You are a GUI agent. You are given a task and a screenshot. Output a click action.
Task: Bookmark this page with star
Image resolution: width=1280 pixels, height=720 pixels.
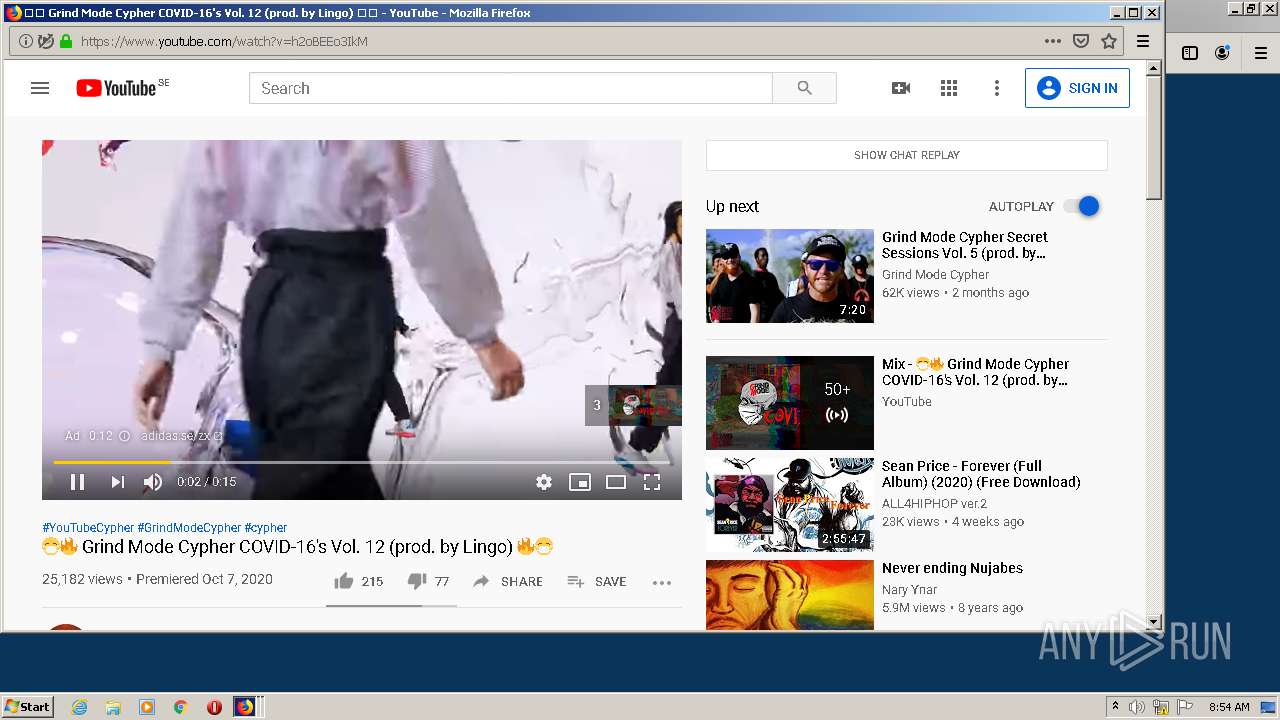pos(1109,41)
